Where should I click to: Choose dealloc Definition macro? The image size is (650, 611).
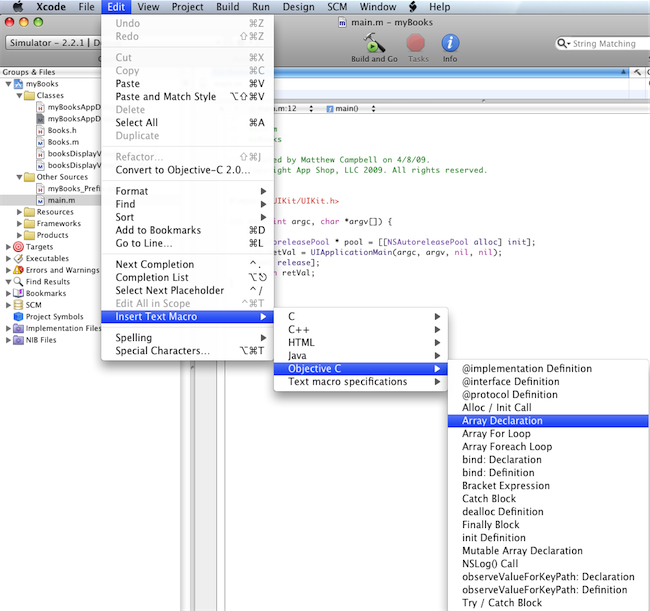(x=548, y=512)
